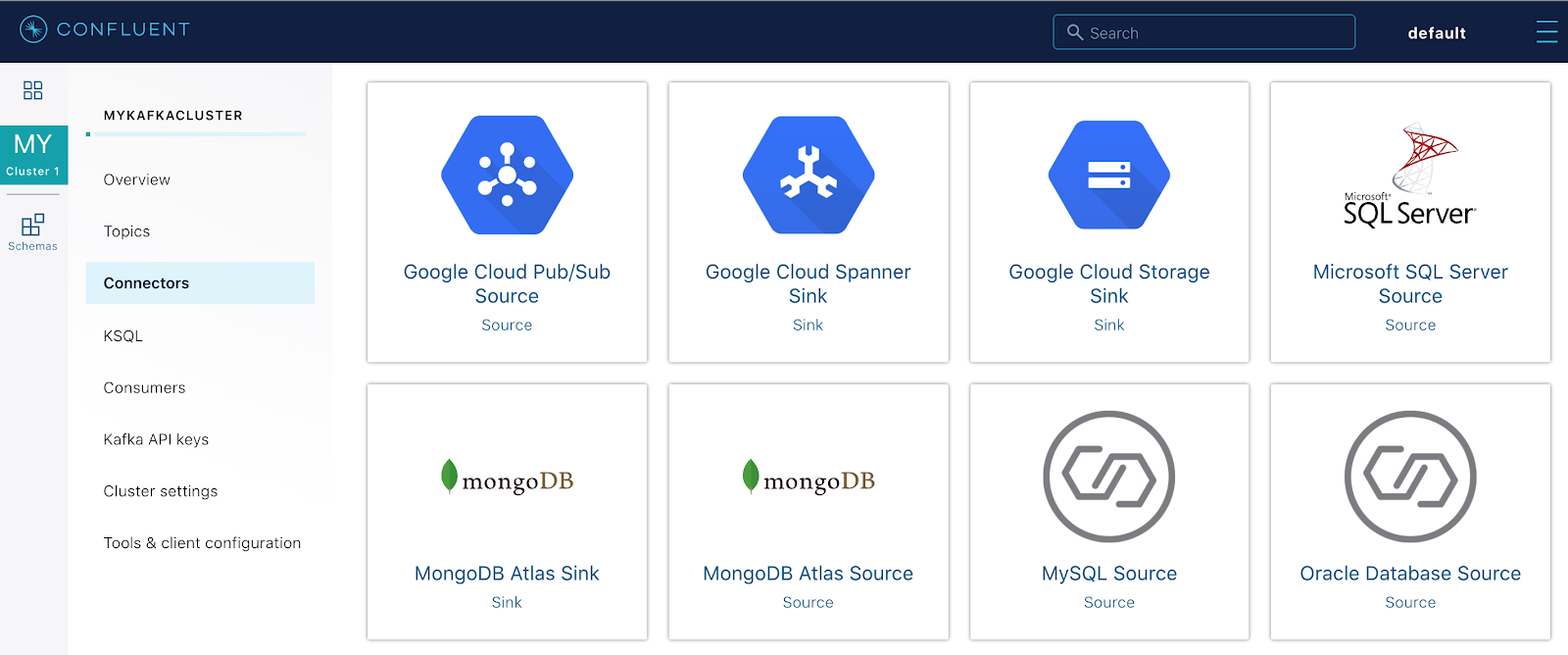Go to Topics in the sidebar
Viewport: 1568px width, 655px height.
point(127,231)
